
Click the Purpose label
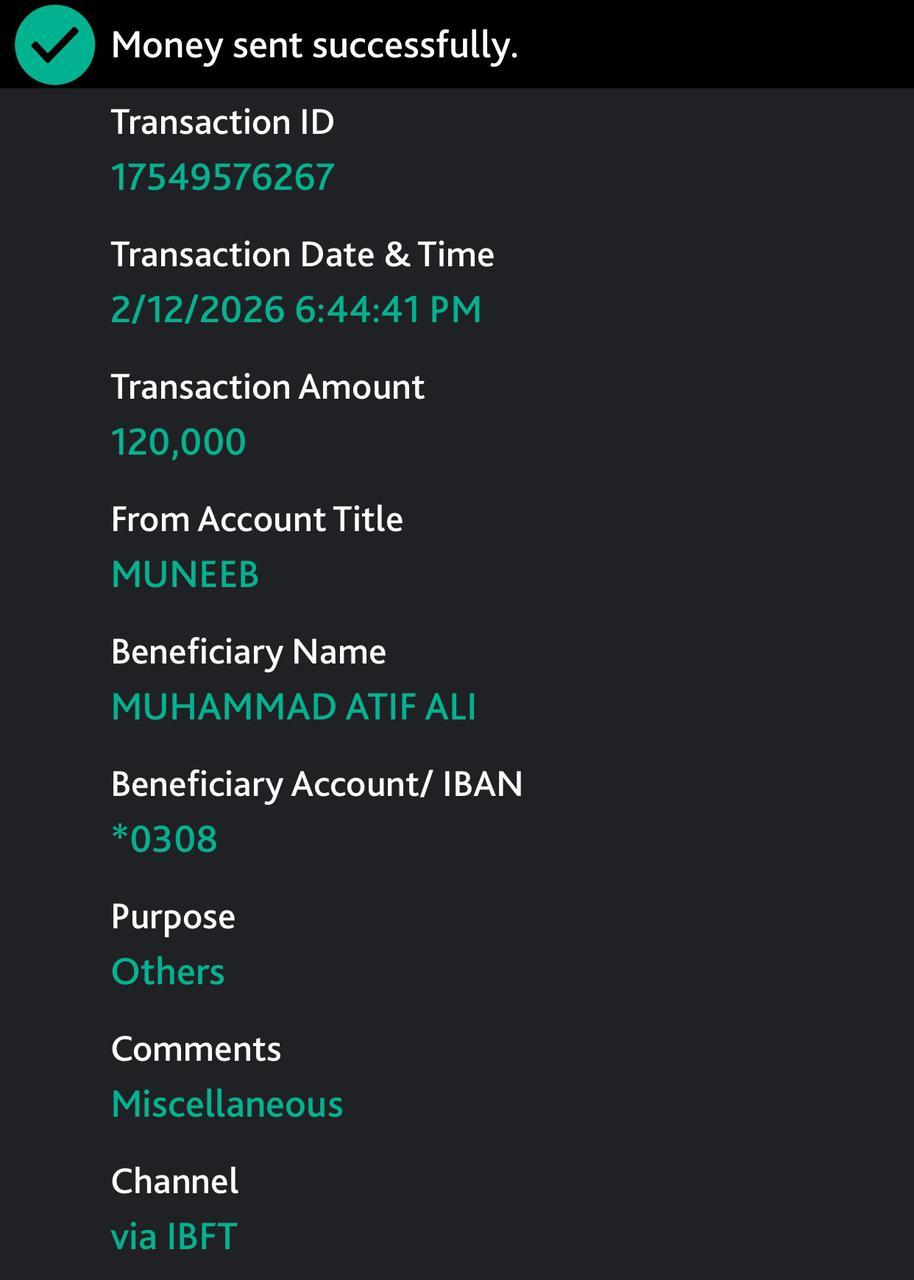(173, 917)
